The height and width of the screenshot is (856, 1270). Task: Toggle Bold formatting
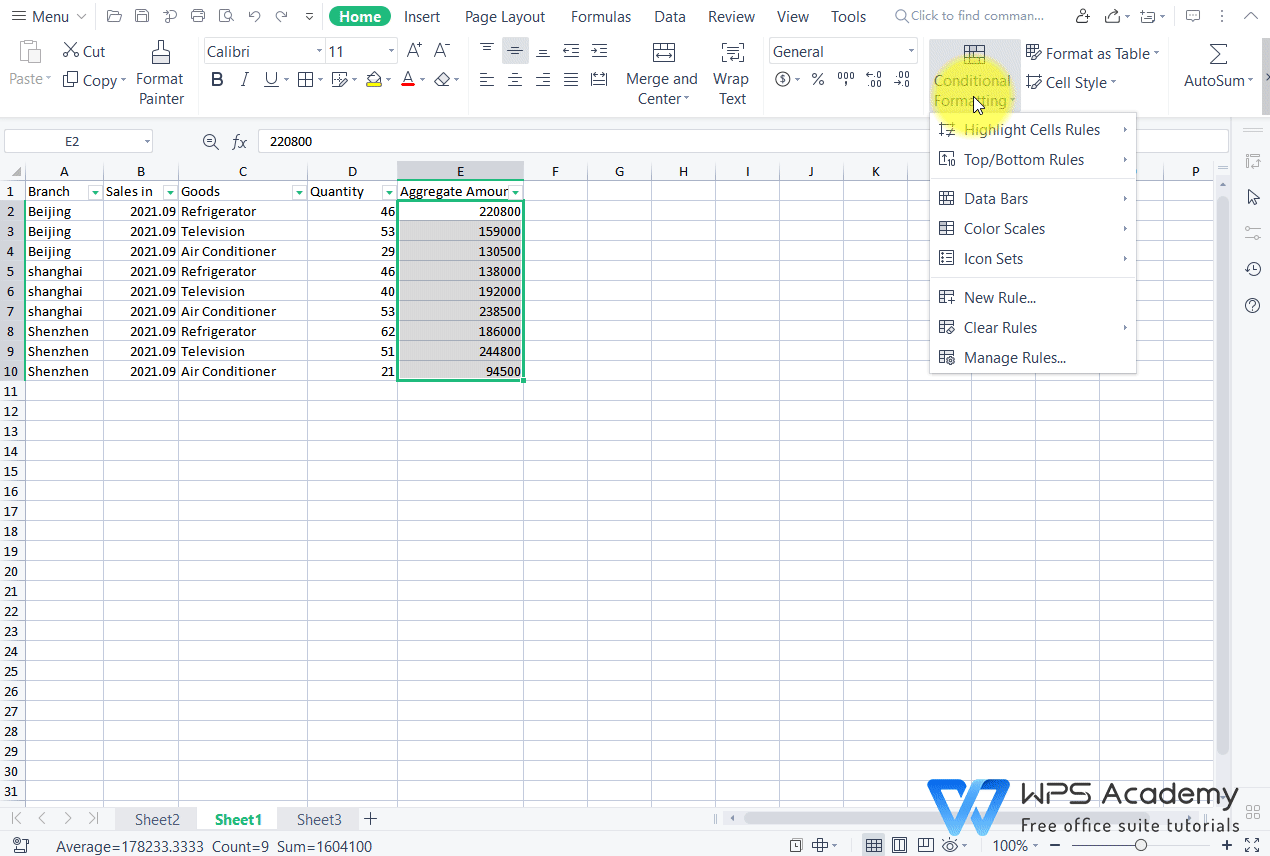tap(218, 80)
